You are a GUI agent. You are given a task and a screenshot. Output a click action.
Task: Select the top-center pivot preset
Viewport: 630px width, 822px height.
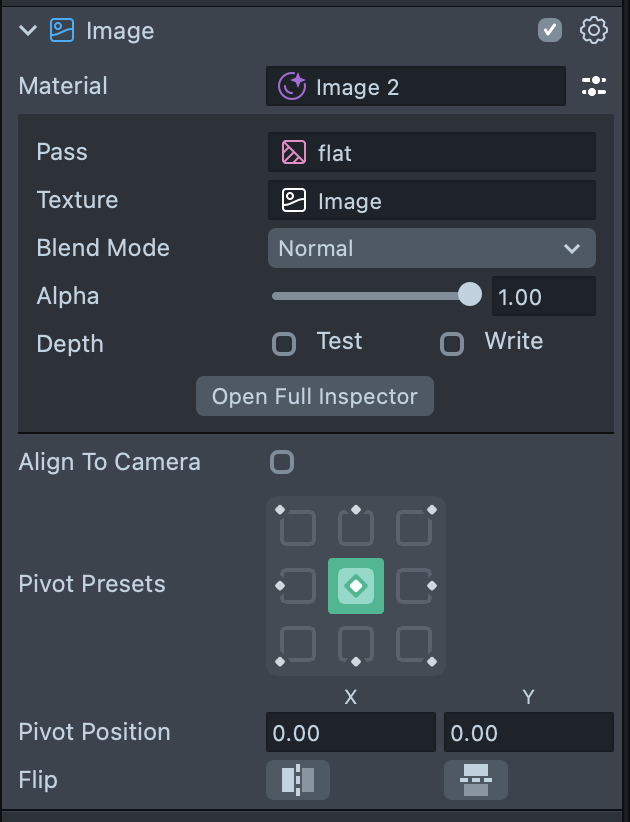point(356,527)
